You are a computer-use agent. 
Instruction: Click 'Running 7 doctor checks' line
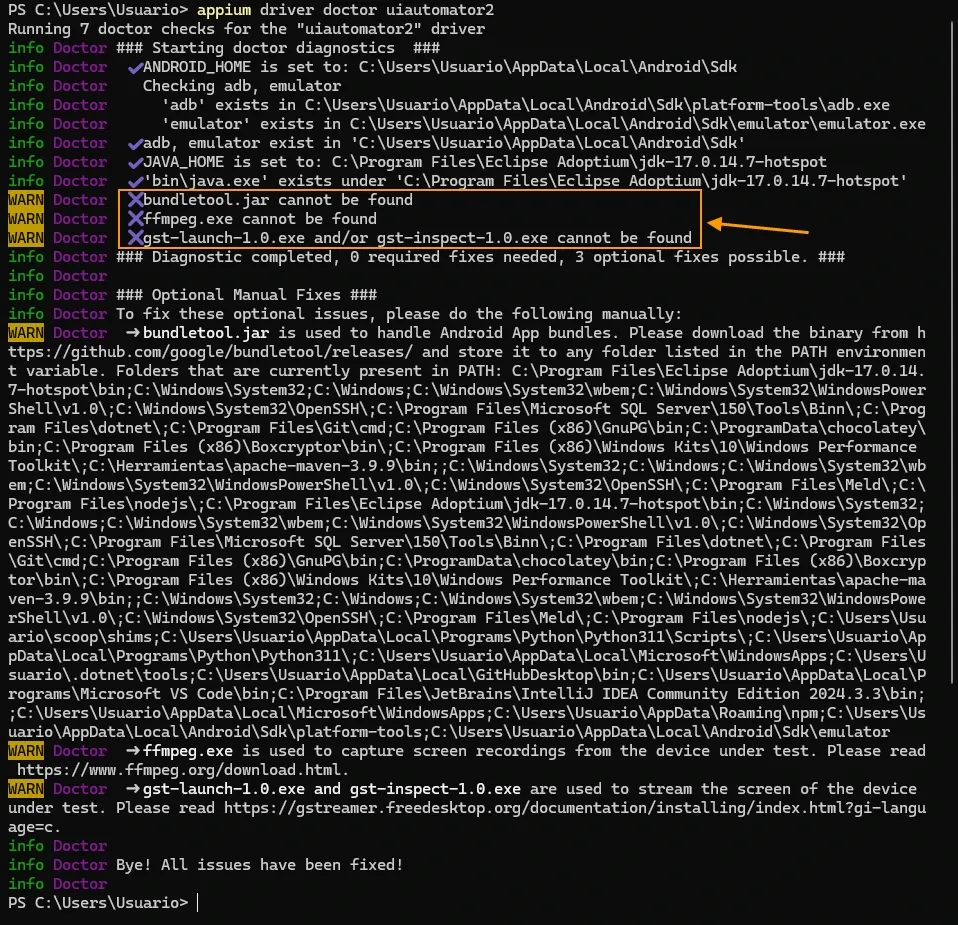246,29
